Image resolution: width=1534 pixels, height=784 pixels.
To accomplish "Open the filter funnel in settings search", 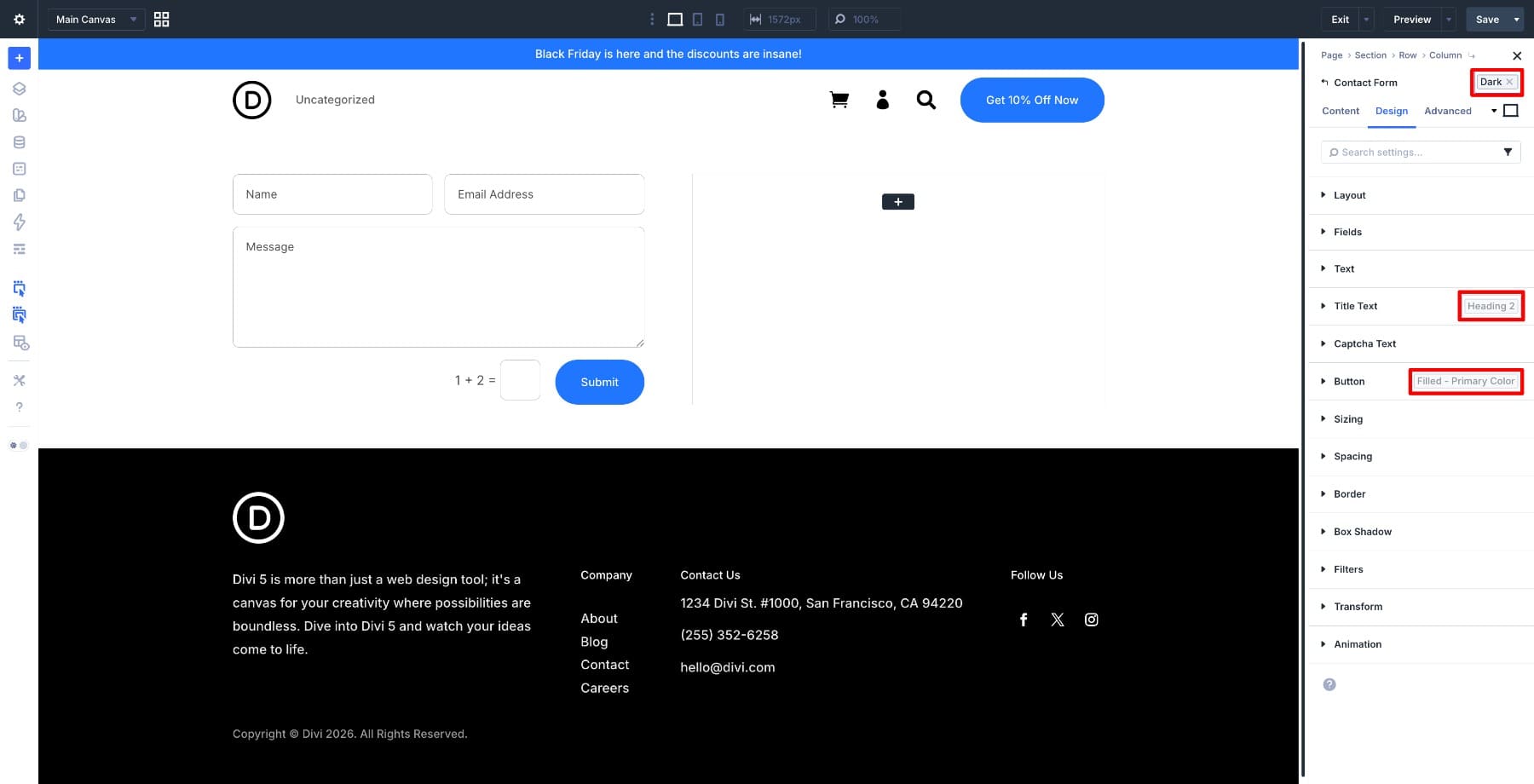I will (x=1508, y=152).
